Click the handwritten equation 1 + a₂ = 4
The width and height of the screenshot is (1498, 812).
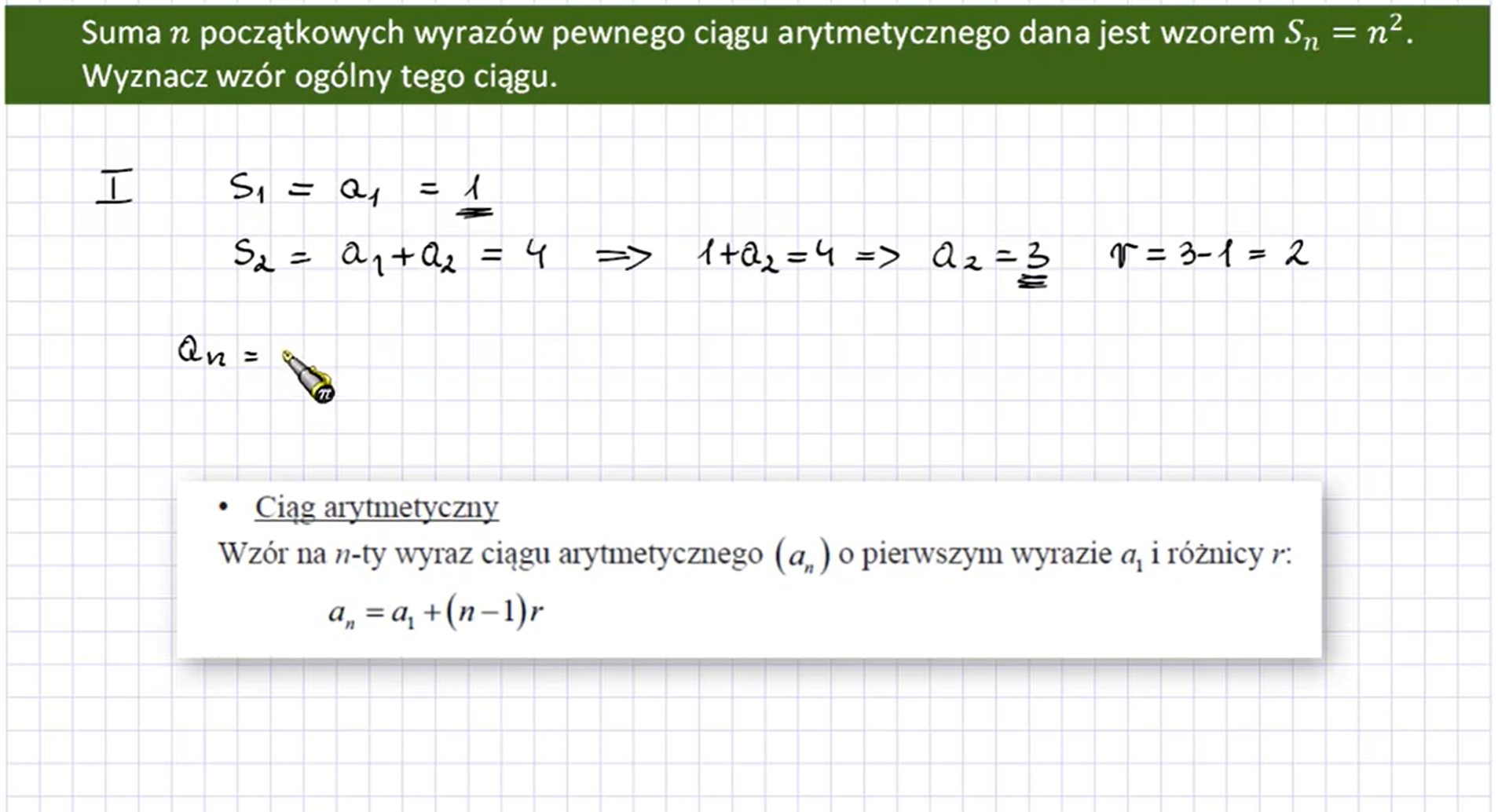tap(765, 256)
